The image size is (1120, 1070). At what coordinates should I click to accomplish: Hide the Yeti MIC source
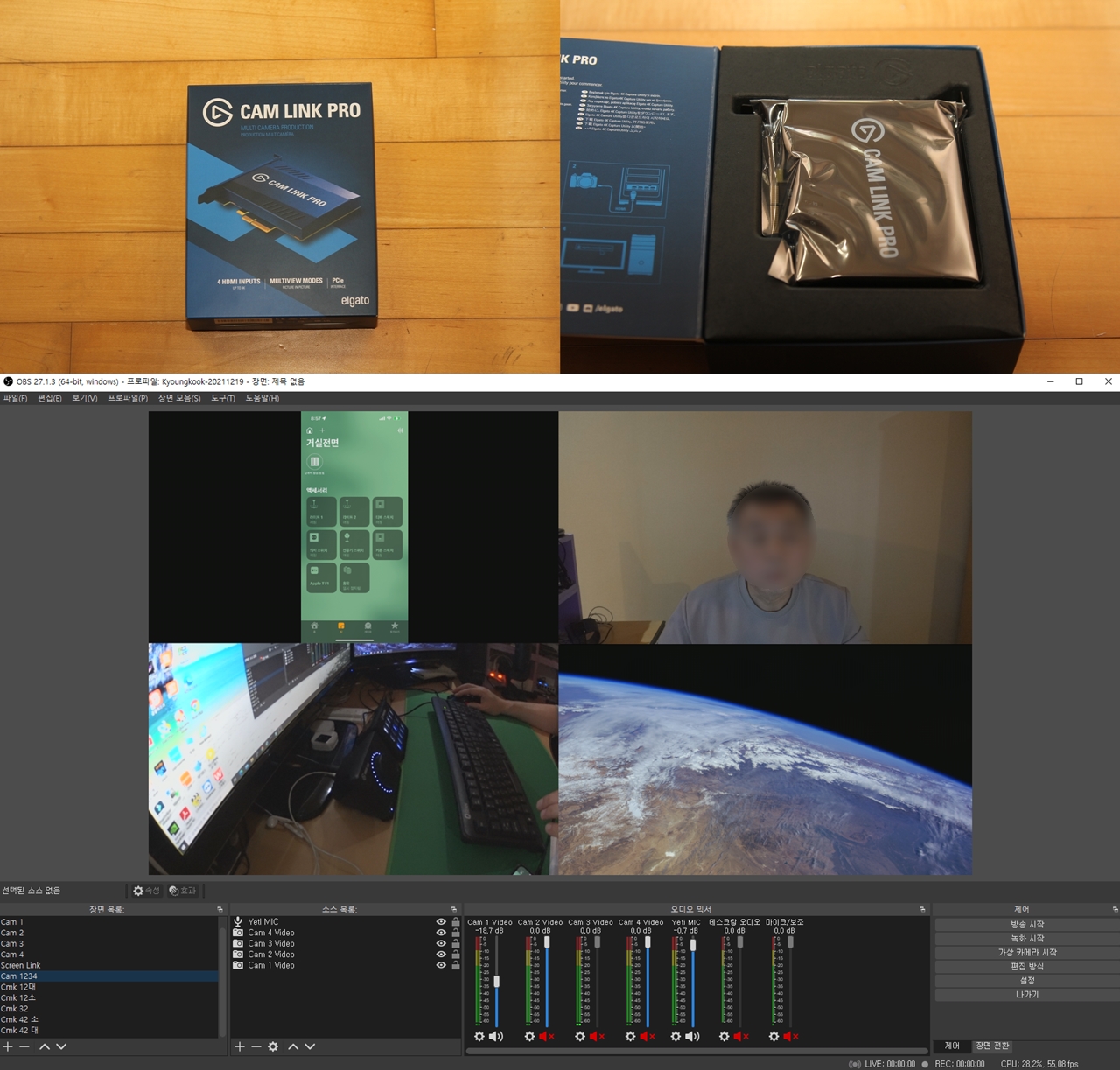point(441,921)
